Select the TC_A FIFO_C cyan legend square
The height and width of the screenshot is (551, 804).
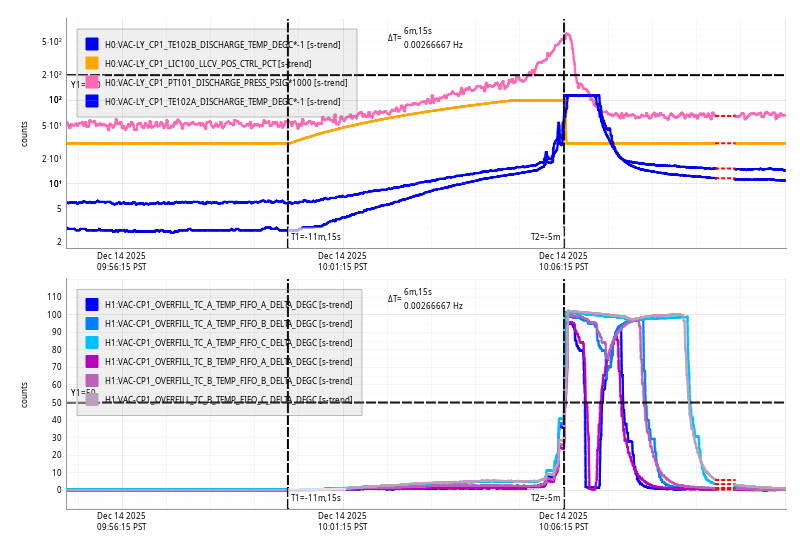click(x=92, y=342)
